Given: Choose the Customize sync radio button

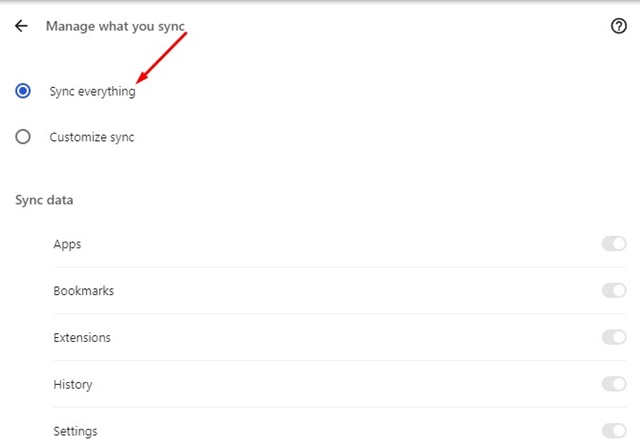Looking at the screenshot, I should click(23, 137).
